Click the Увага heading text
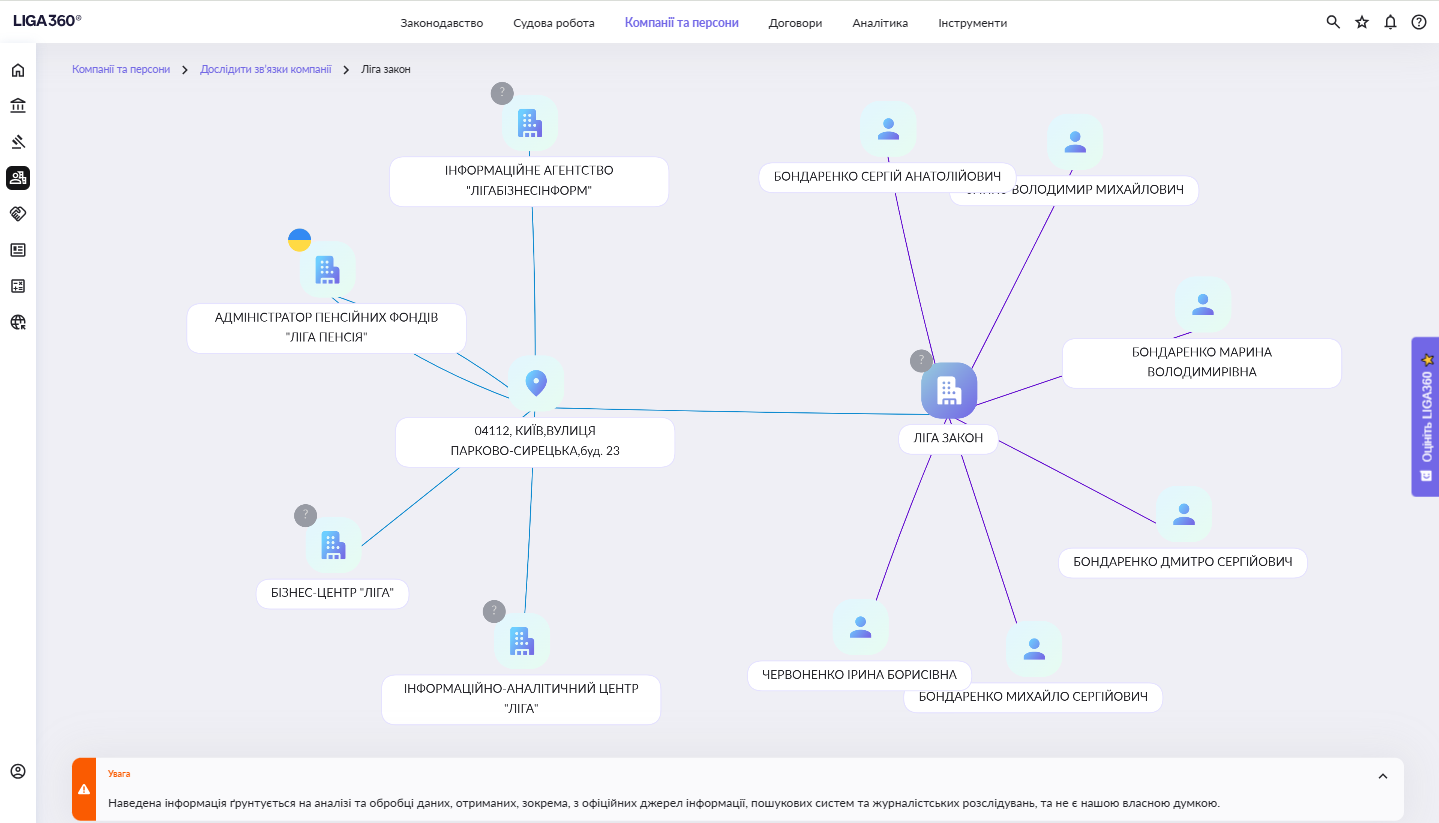 point(119,774)
